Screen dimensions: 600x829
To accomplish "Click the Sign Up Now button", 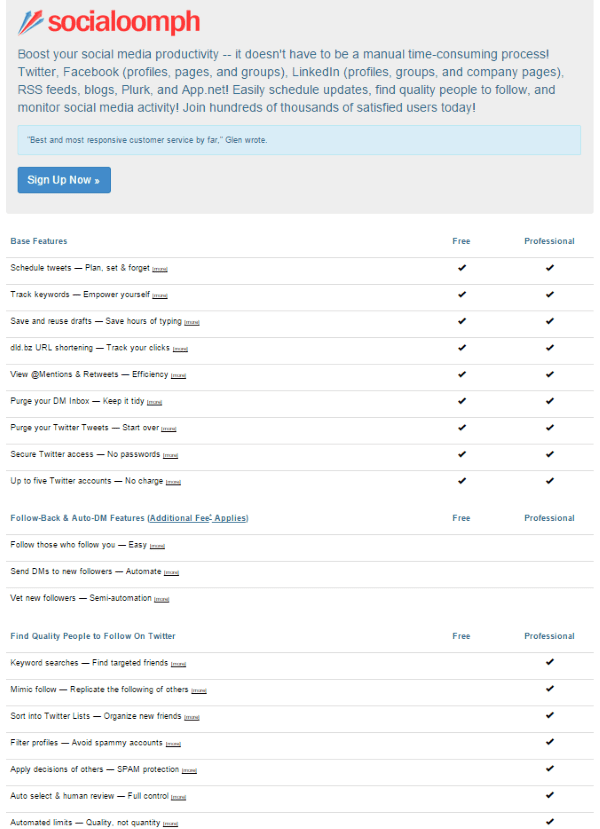I will pyautogui.click(x=64, y=180).
